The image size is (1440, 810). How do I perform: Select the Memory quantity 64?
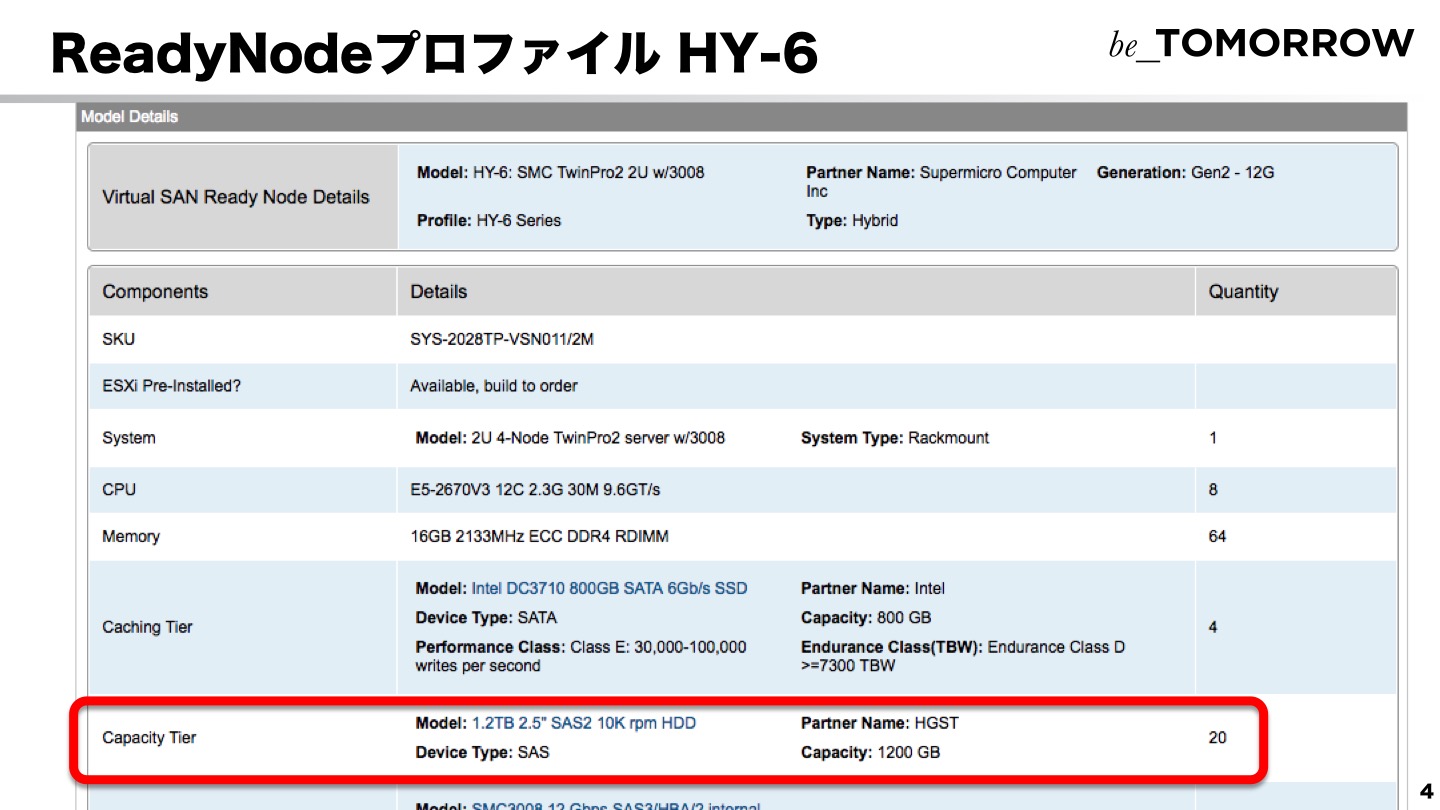tap(1217, 537)
